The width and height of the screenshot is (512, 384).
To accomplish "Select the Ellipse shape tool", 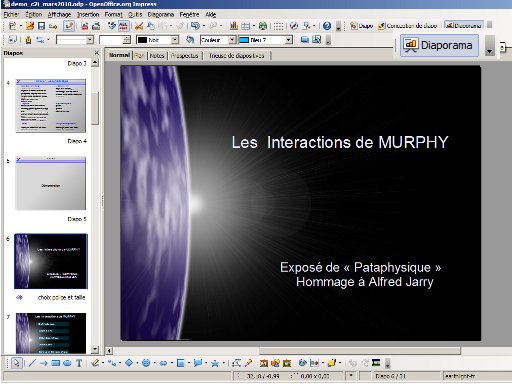I will point(68,363).
